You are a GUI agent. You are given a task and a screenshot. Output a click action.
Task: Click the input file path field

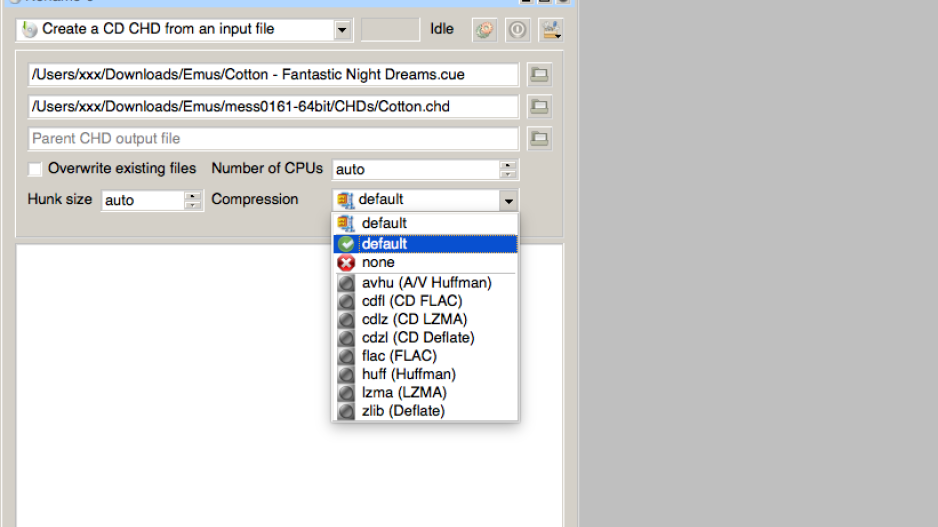(x=273, y=75)
